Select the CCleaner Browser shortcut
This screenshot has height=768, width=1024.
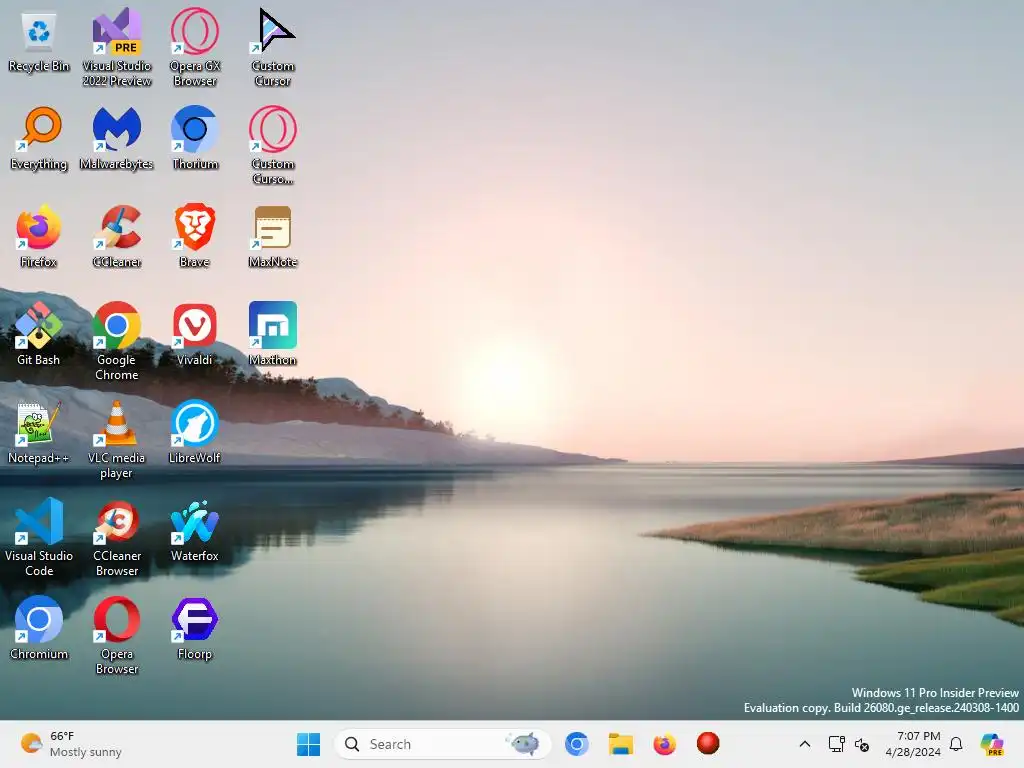[117, 537]
